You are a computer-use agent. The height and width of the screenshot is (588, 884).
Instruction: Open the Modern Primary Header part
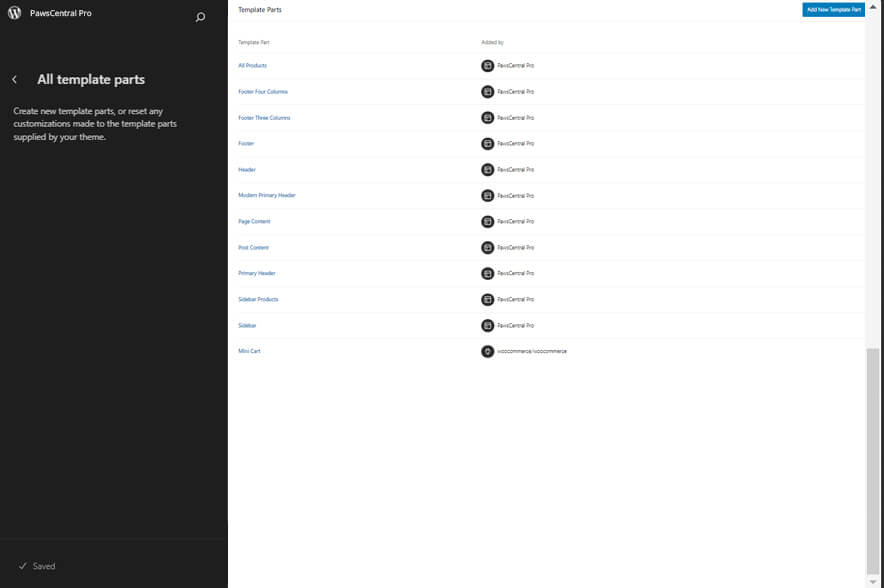coord(266,196)
